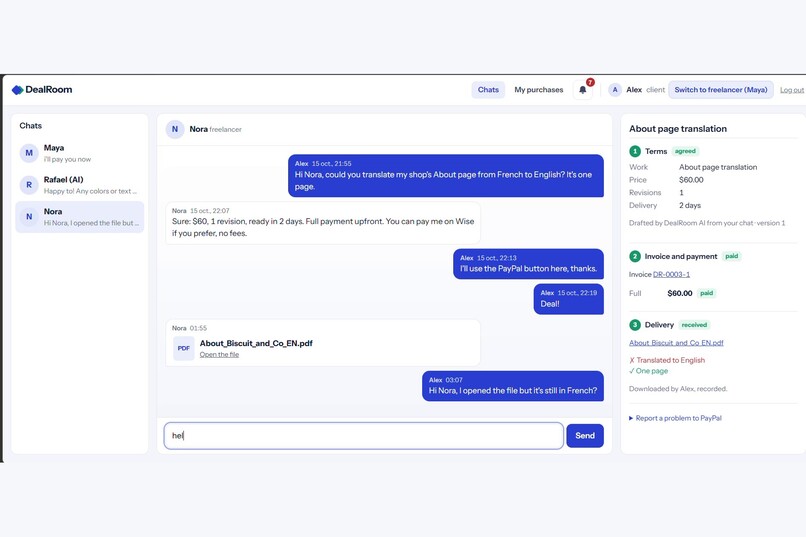The image size is (806, 537).
Task: Click the Log out link
Action: (792, 90)
